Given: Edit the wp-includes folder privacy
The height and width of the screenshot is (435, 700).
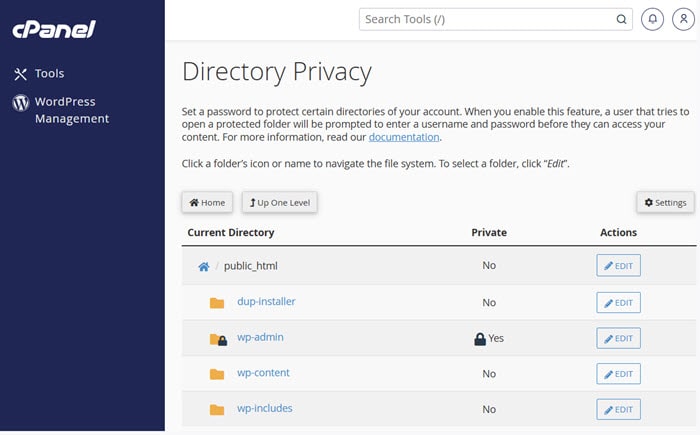Looking at the screenshot, I should click(x=618, y=409).
